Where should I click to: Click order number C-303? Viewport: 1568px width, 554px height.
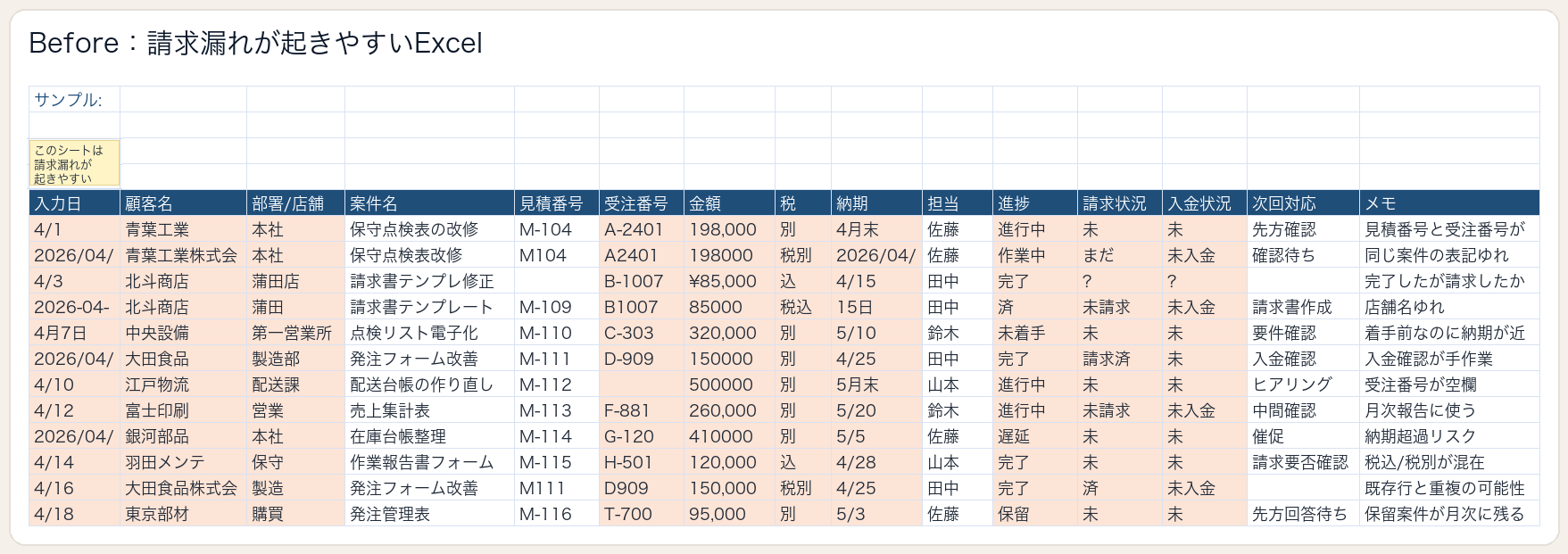(642, 333)
